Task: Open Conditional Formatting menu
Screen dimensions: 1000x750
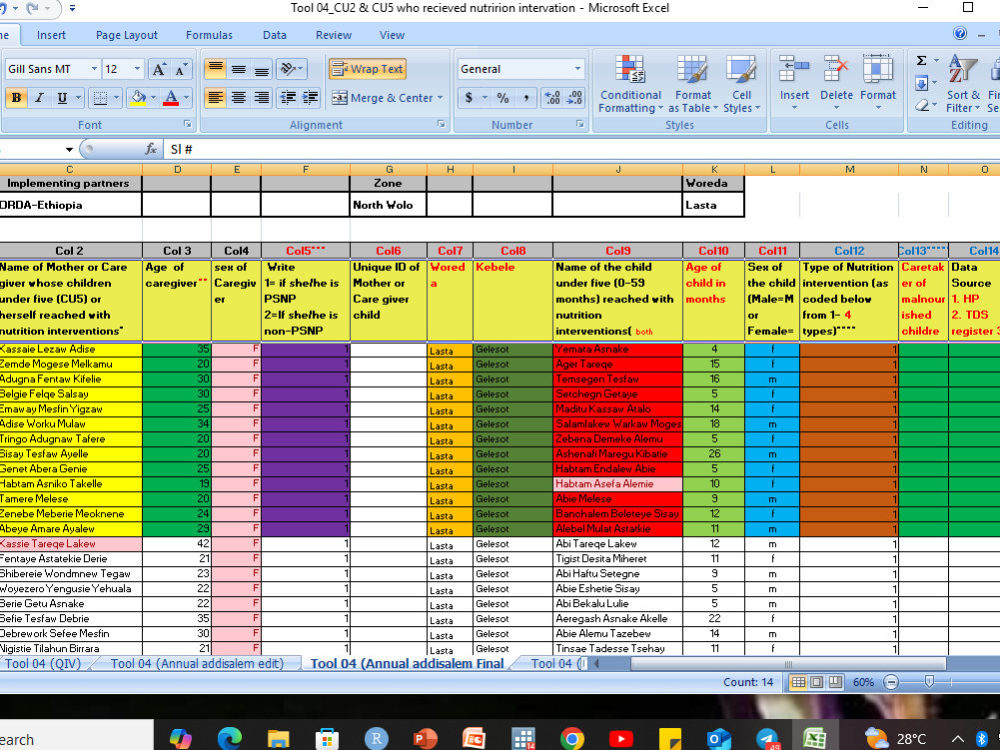Action: point(630,84)
